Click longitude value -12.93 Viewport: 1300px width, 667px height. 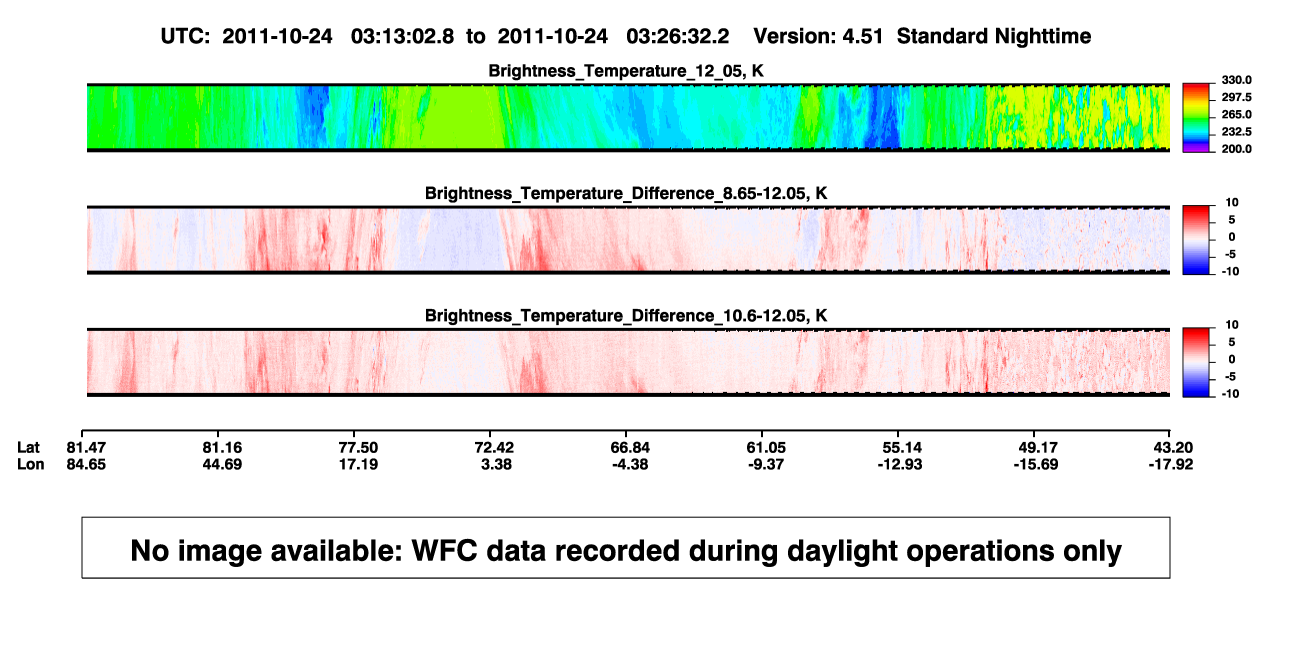[899, 464]
